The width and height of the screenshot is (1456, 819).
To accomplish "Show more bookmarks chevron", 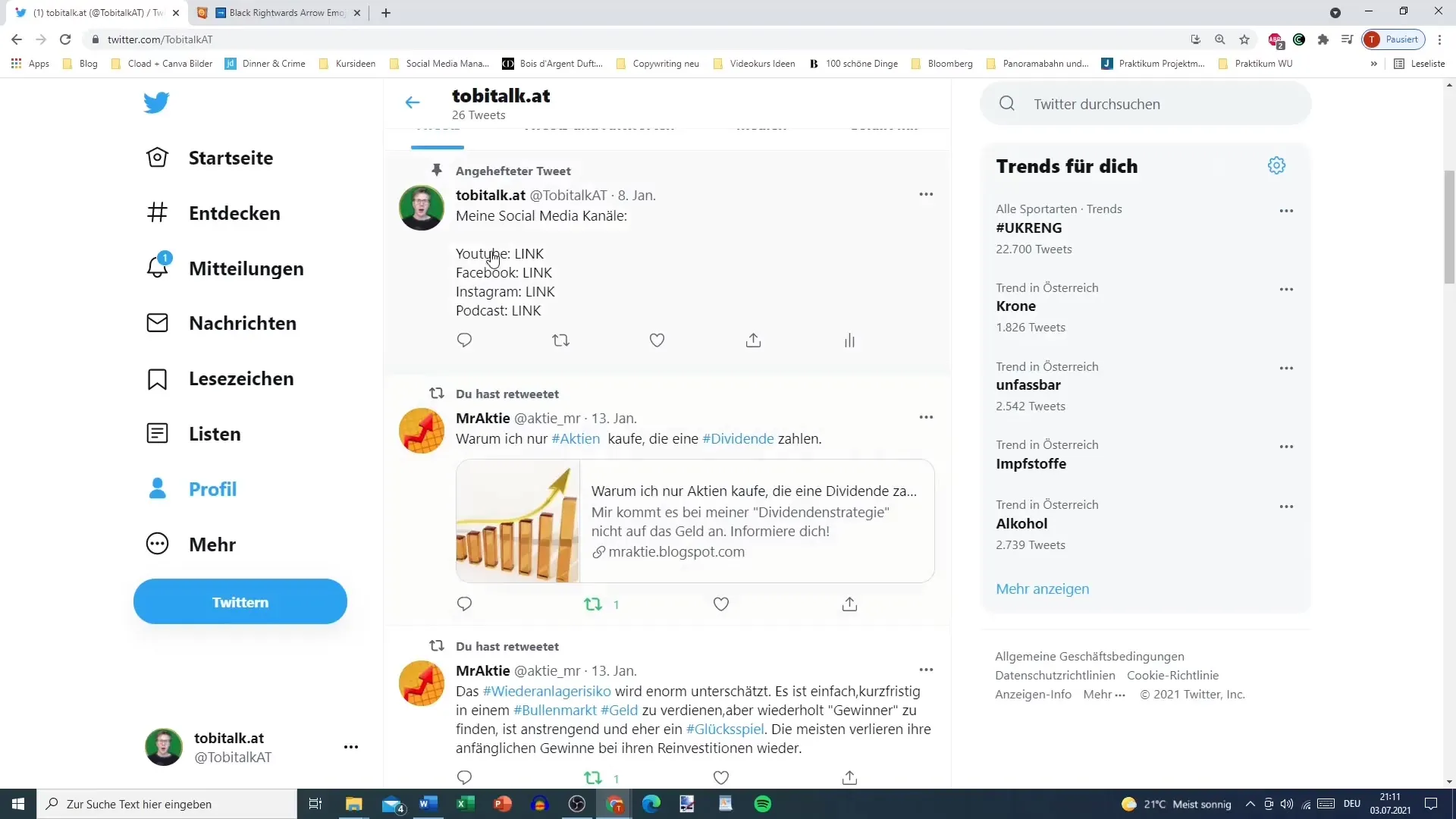I will (x=1374, y=64).
